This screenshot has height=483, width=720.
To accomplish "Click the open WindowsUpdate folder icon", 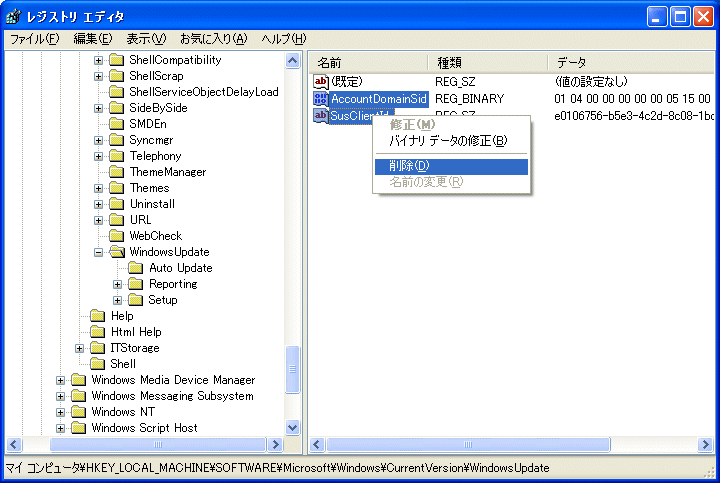I will point(117,252).
